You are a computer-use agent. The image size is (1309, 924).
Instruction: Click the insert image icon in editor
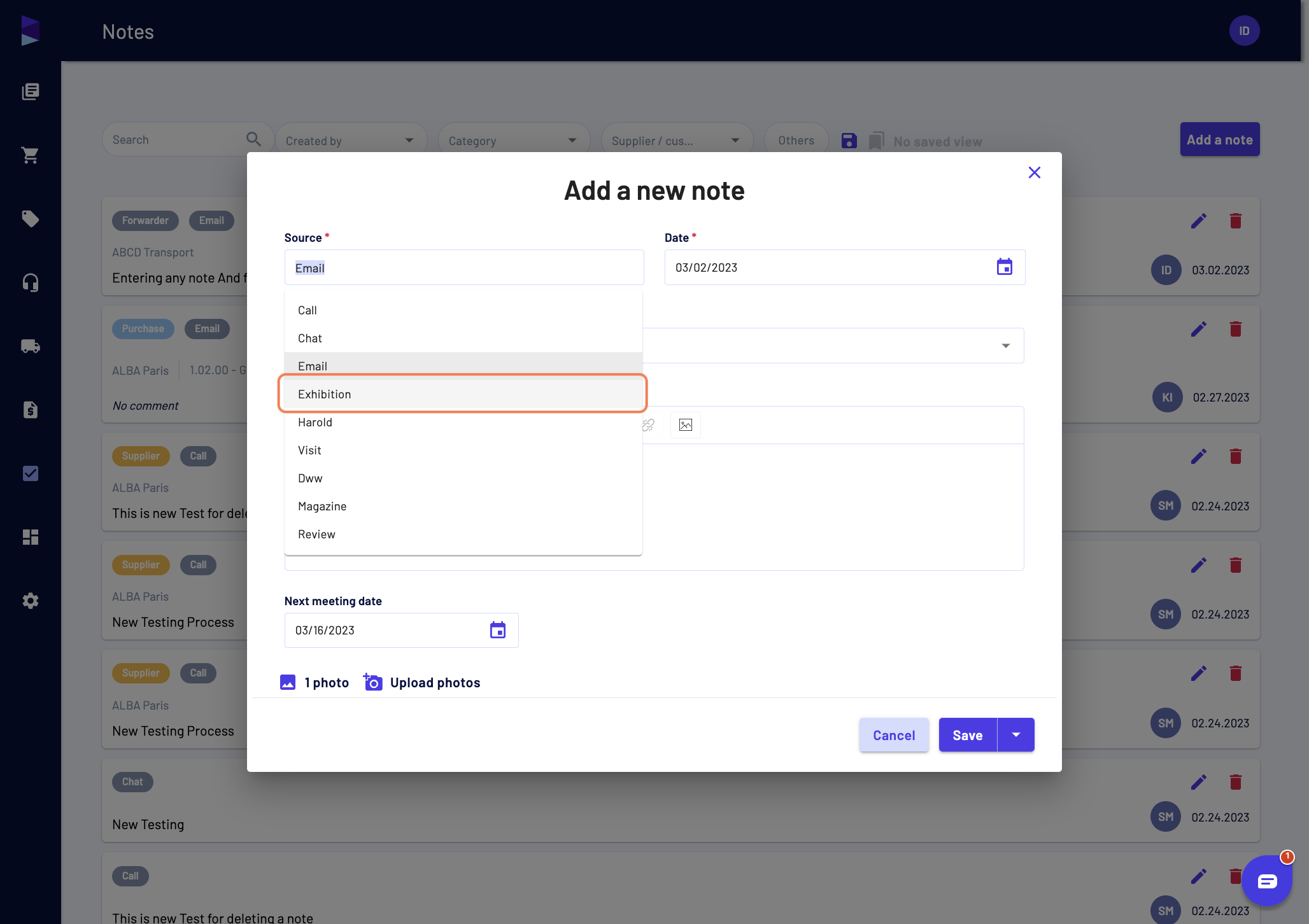click(686, 425)
